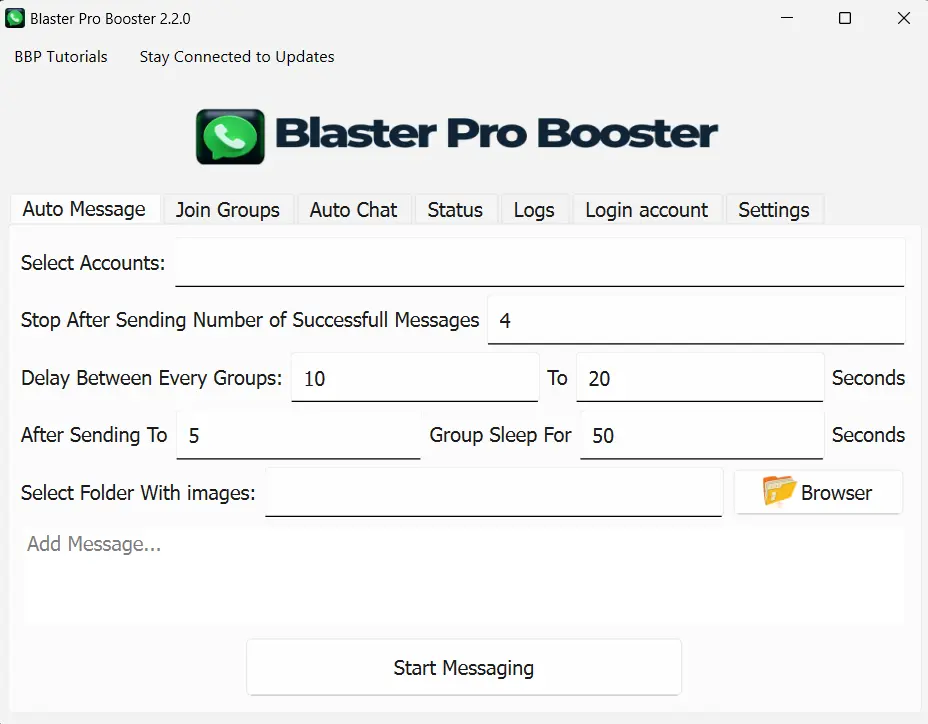Switch to the Join Groups tab
This screenshot has width=928, height=724.
coord(228,210)
